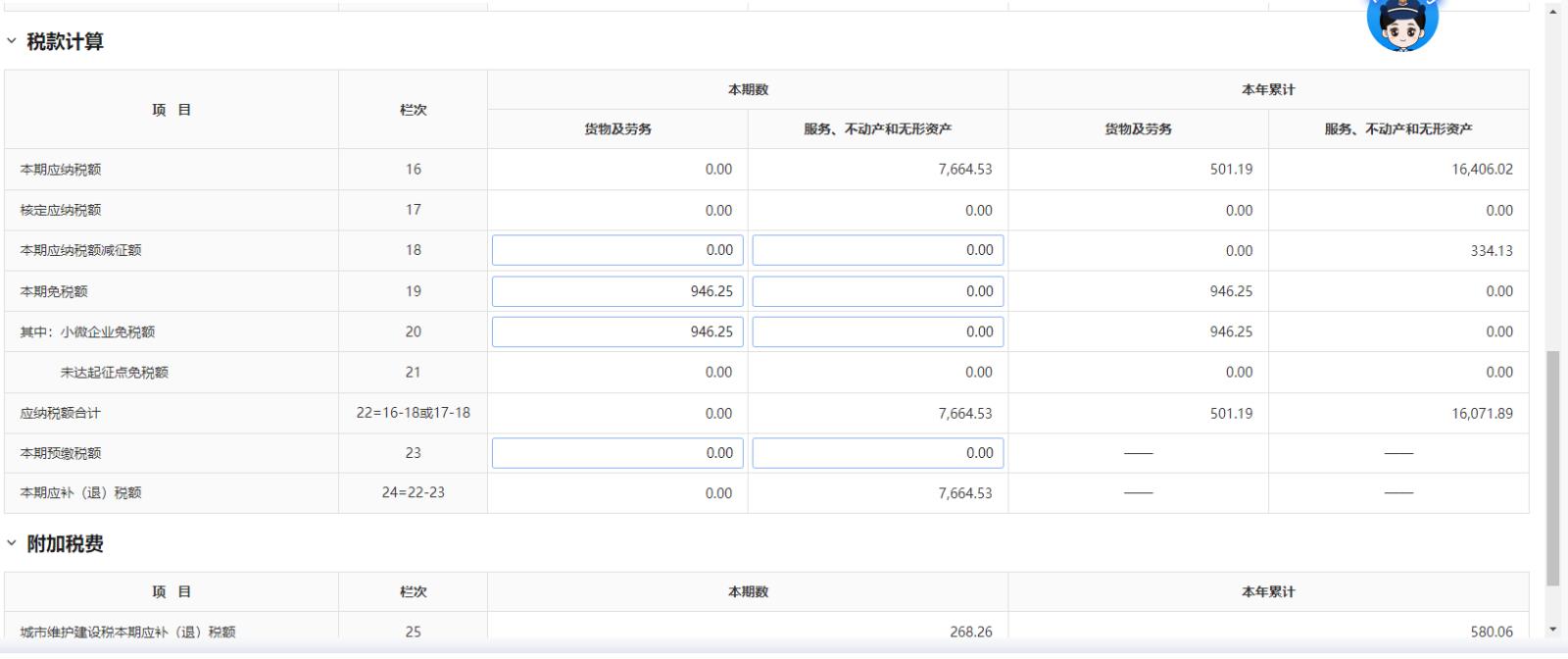
Task: Select row 20 小微企业免税额 货物及劳务 field
Action: point(617,331)
